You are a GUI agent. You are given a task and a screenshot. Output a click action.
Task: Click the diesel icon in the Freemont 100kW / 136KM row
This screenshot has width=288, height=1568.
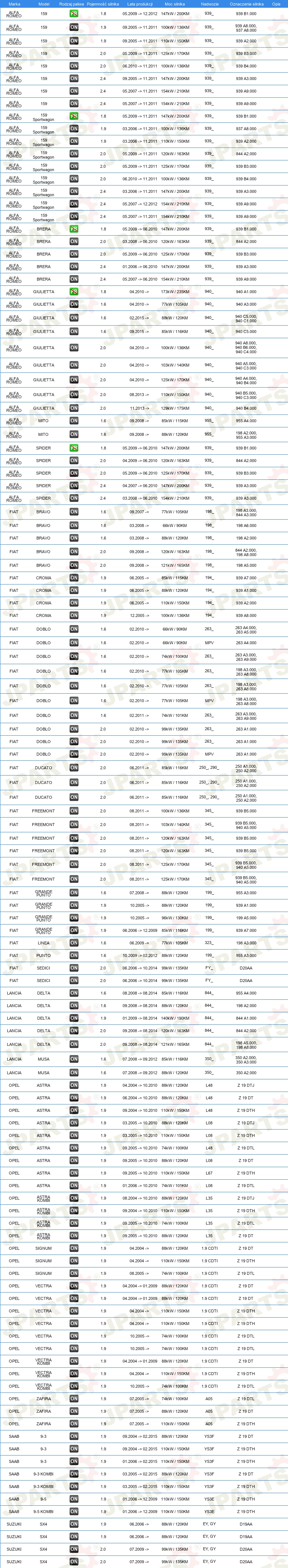point(74,811)
